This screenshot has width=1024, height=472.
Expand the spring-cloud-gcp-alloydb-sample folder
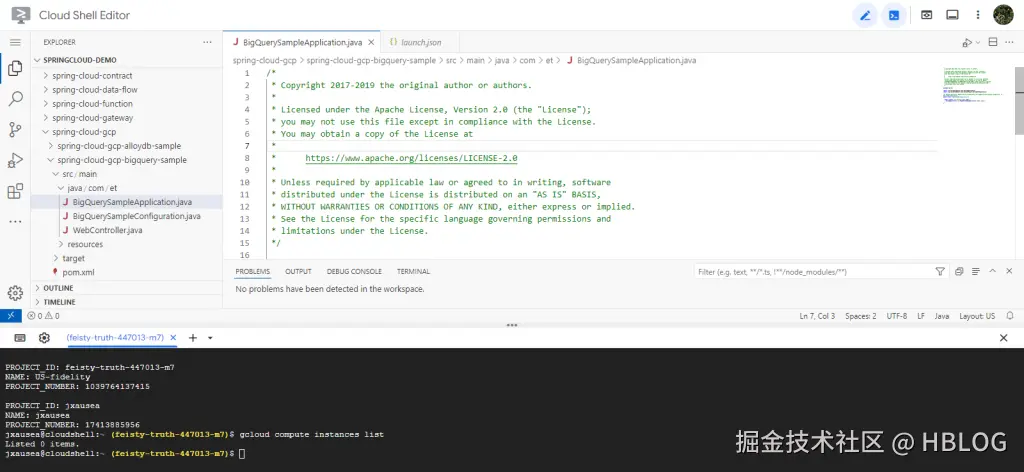pyautogui.click(x=127, y=146)
